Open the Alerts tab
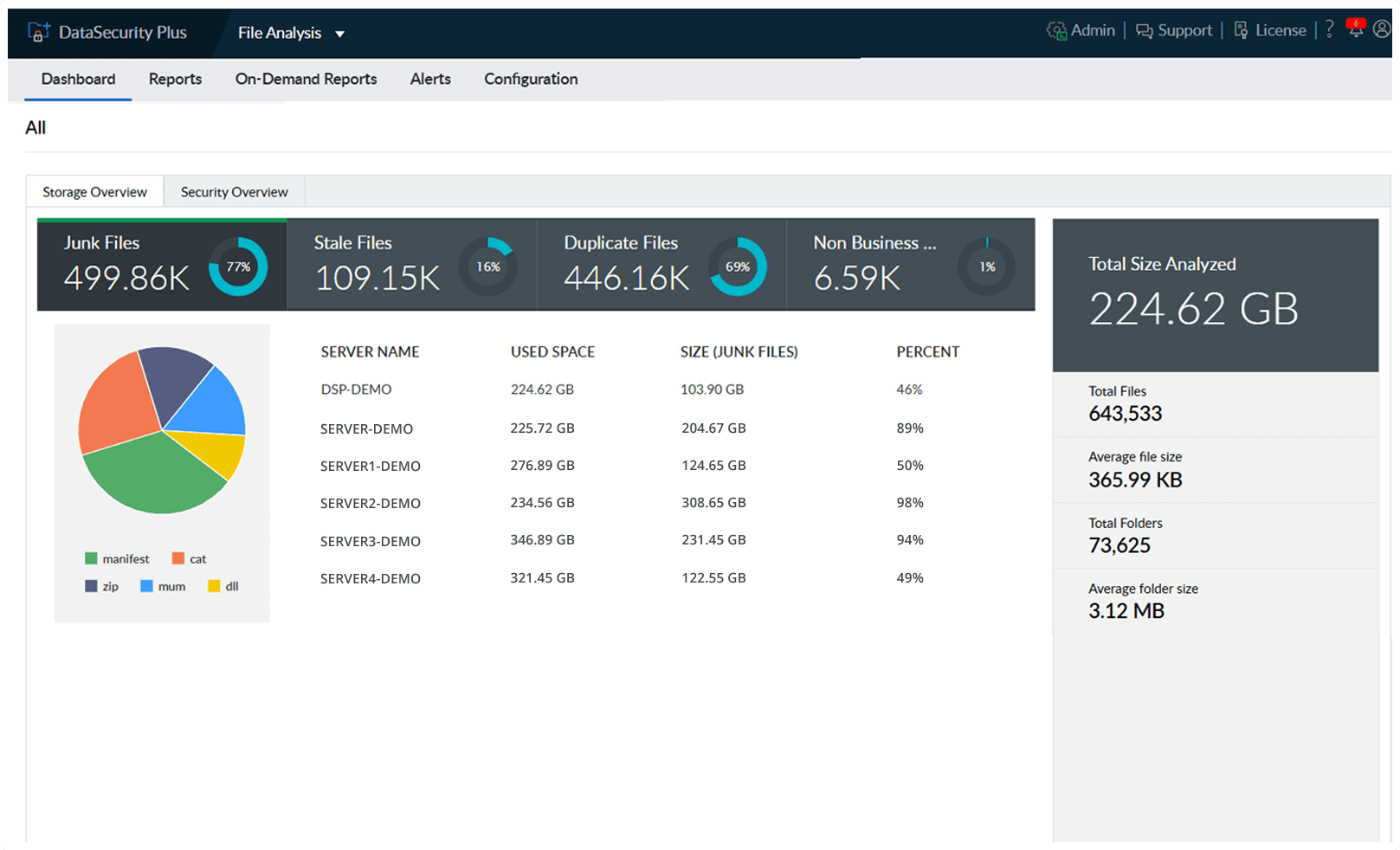 click(429, 79)
